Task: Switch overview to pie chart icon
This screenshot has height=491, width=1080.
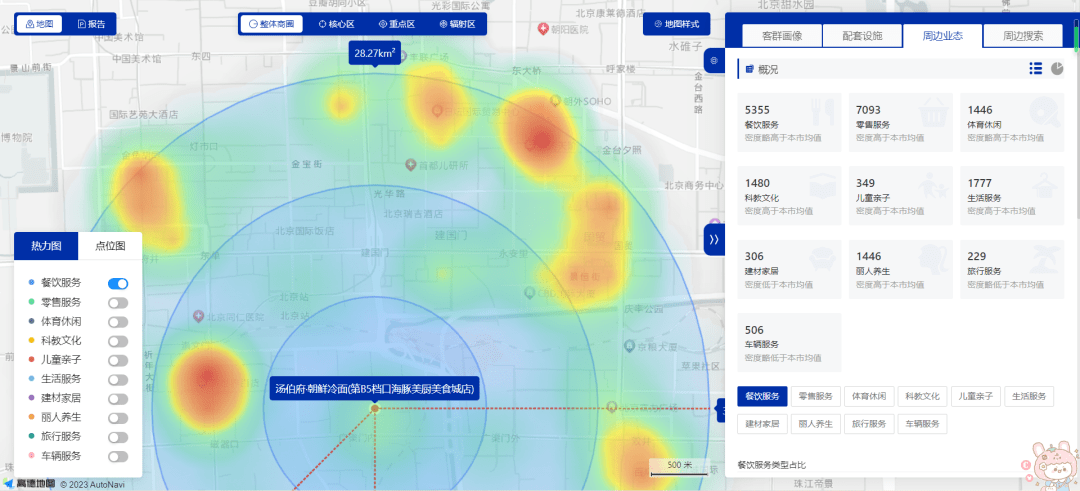Action: [1057, 68]
